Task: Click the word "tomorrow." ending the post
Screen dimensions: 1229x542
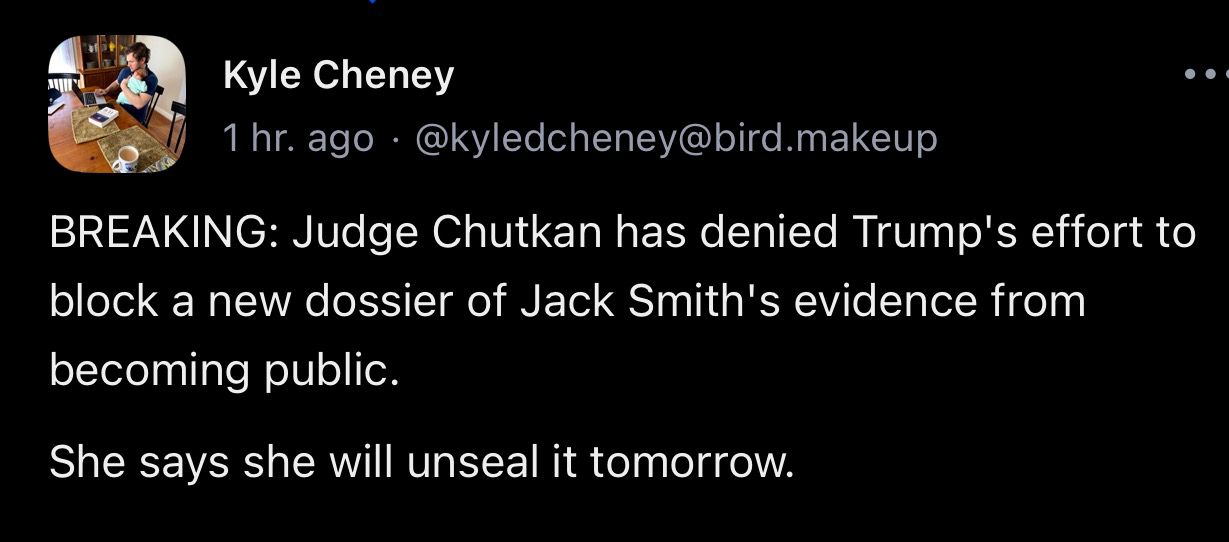Action: [x=692, y=463]
